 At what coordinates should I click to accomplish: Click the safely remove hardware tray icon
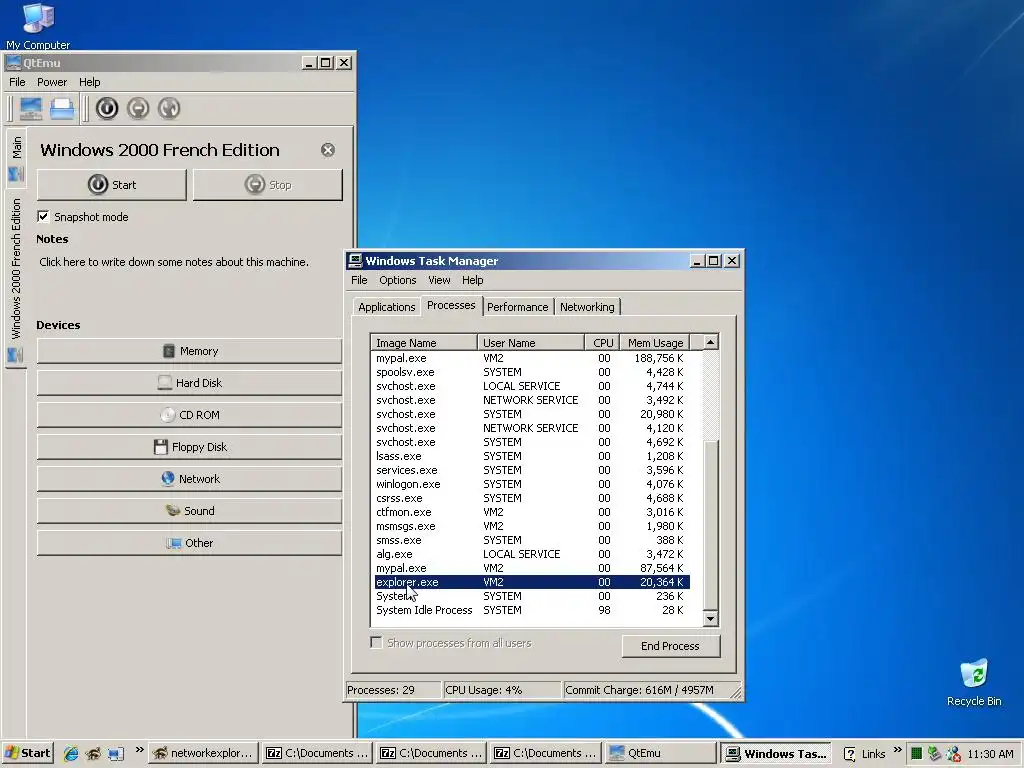pos(935,754)
